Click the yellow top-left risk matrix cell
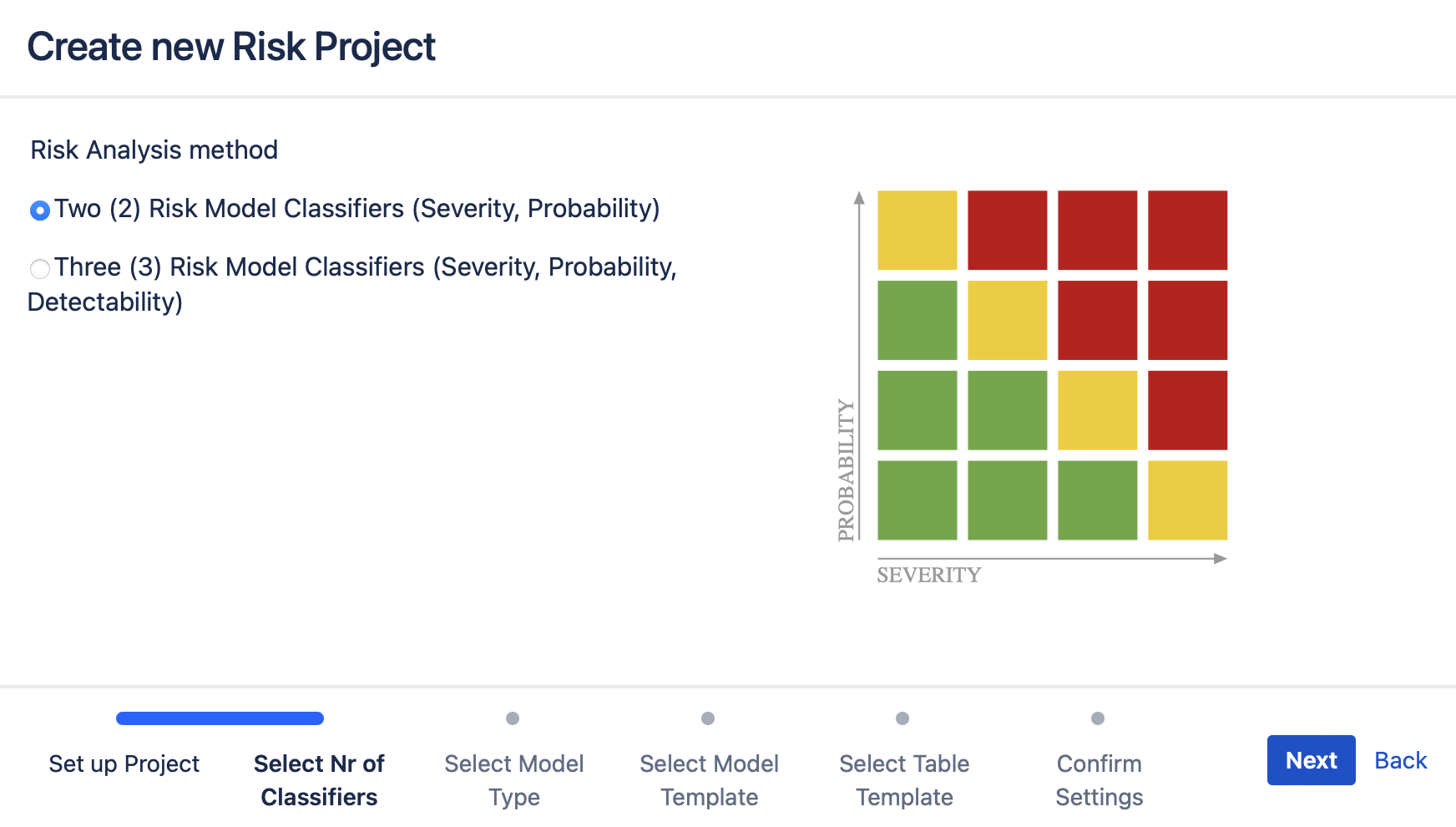The image size is (1456, 827). click(x=918, y=229)
